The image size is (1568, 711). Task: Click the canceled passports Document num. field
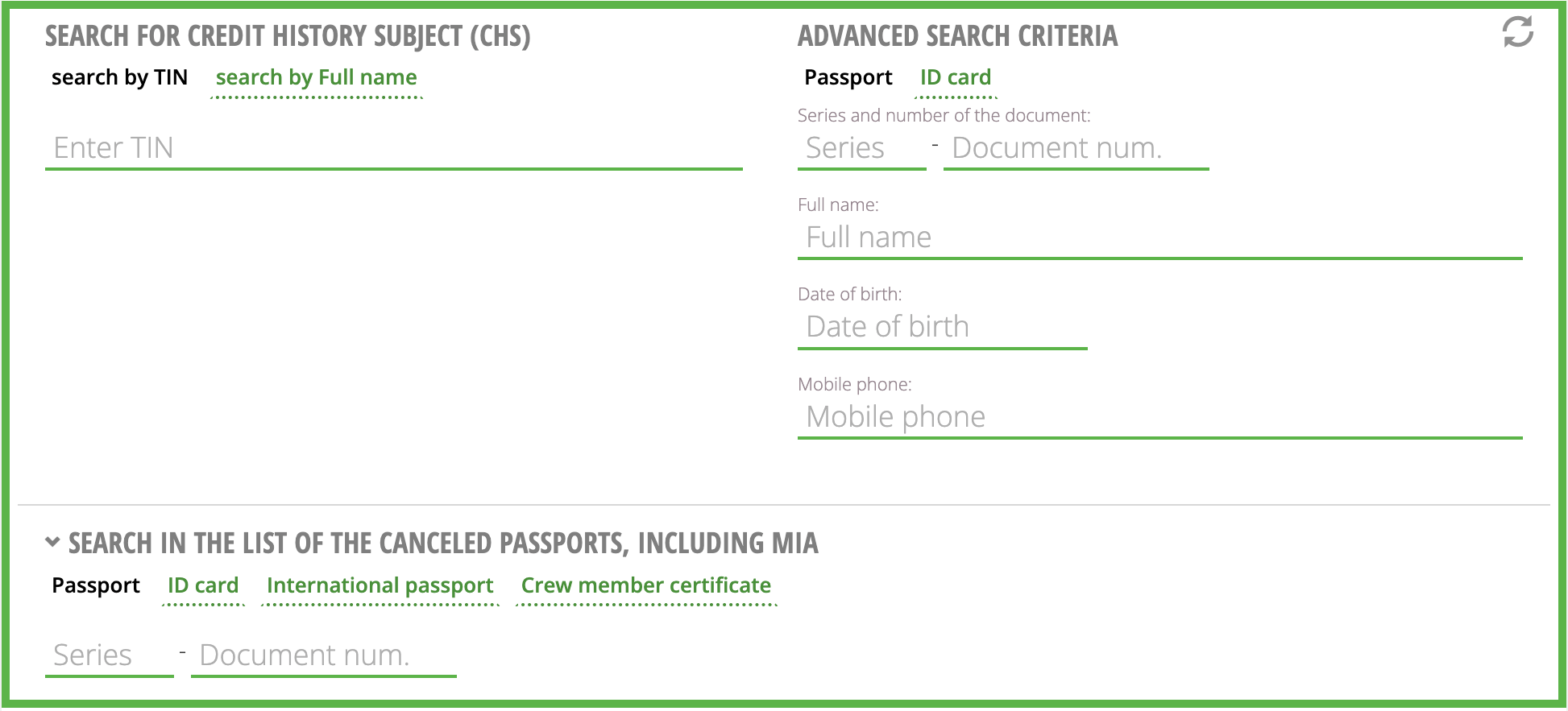pyautogui.click(x=323, y=656)
